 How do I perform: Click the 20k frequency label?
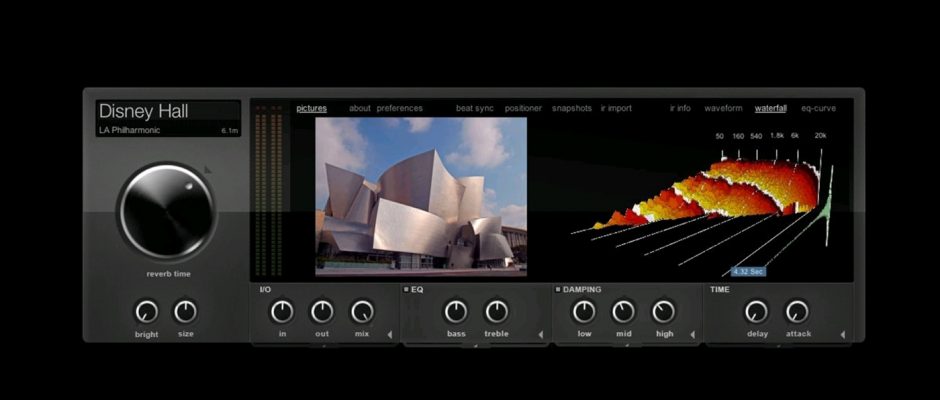coord(820,136)
